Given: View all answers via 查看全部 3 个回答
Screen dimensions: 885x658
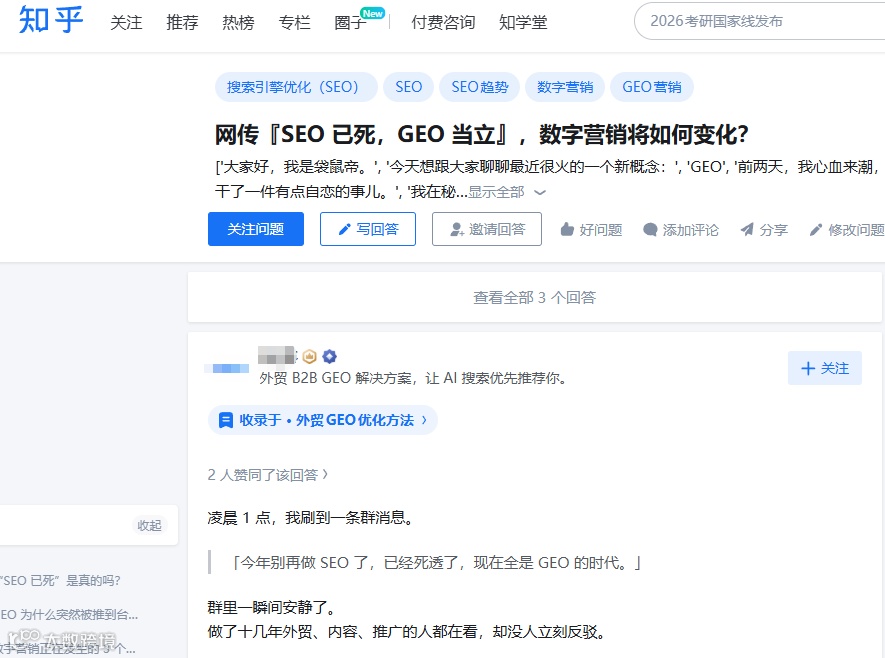Looking at the screenshot, I should tap(534, 297).
